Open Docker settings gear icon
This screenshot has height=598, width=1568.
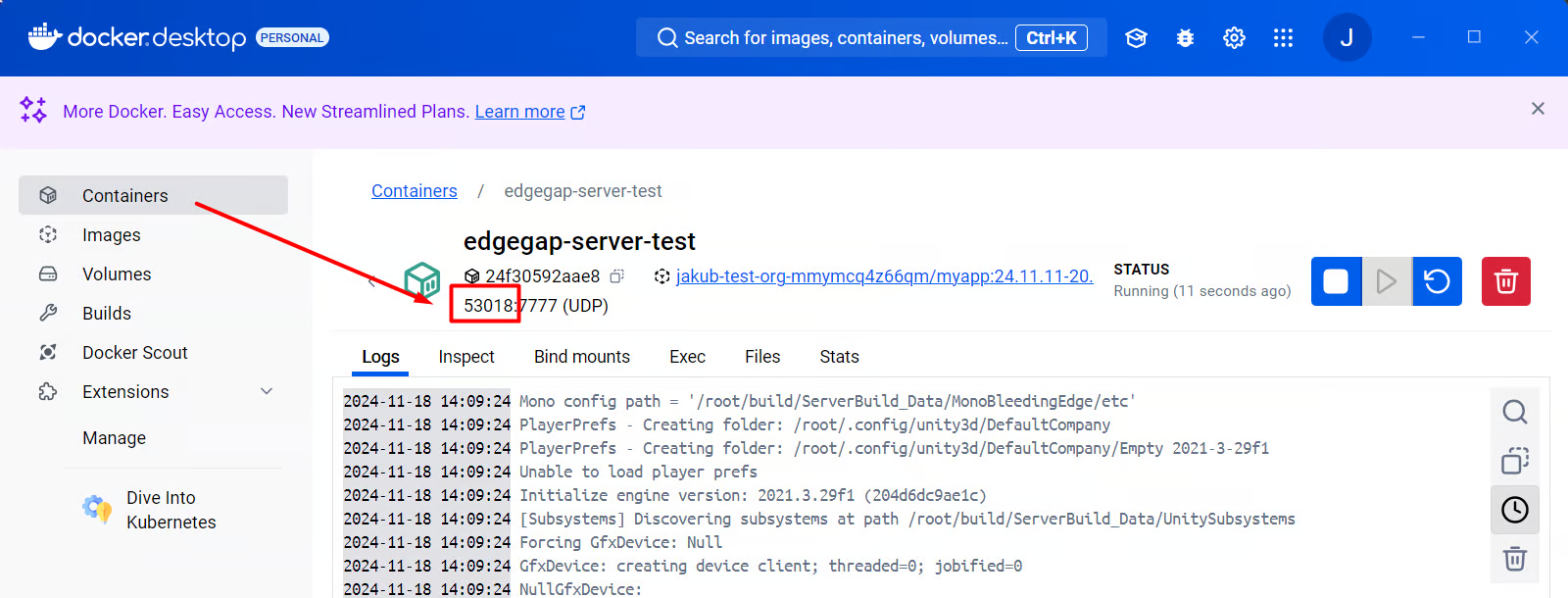(1234, 38)
